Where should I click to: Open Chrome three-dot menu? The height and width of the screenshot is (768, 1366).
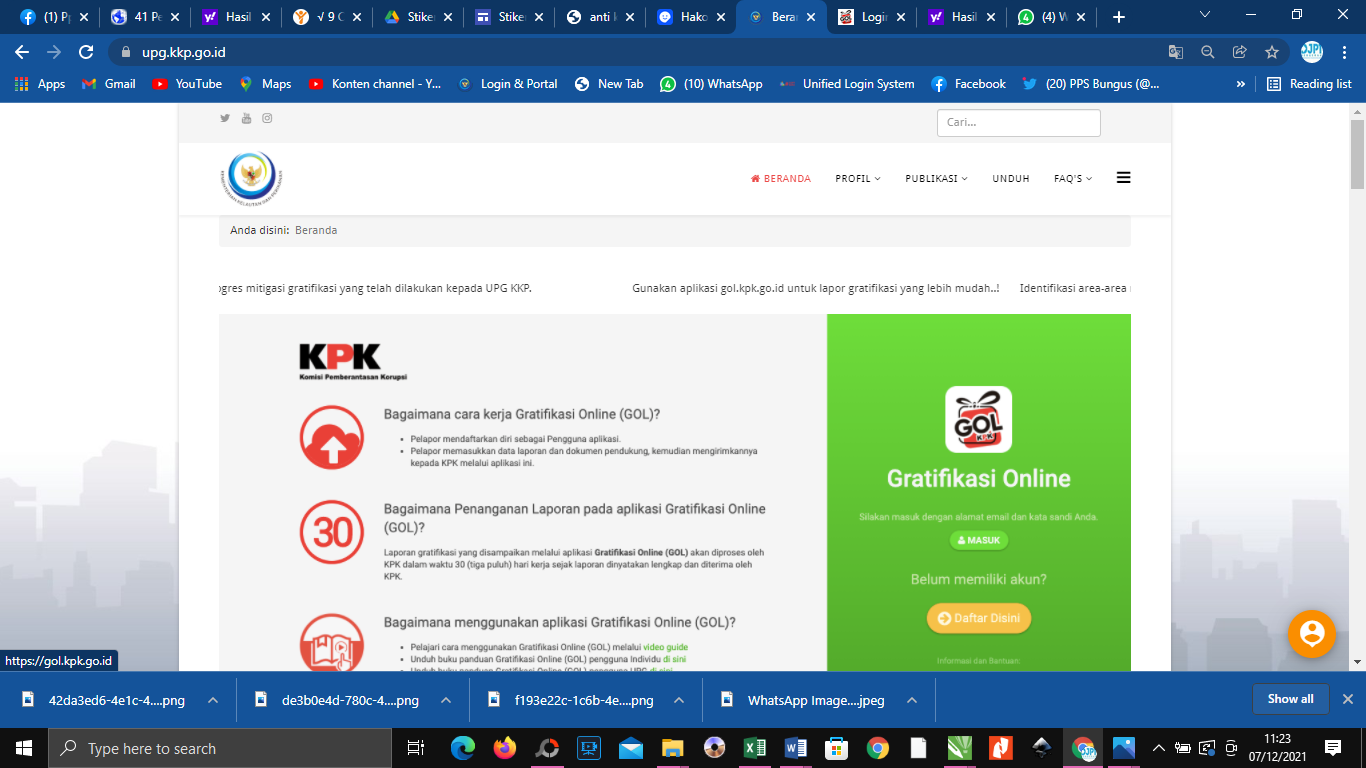coord(1343,52)
